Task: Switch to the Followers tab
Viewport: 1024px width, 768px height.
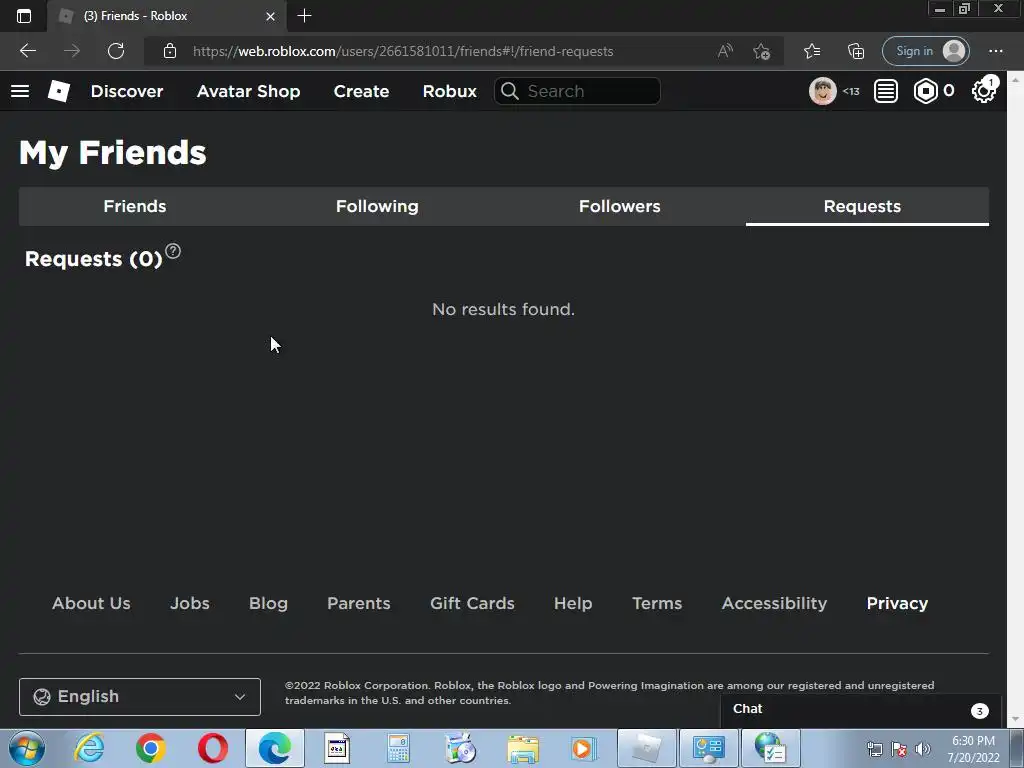Action: [619, 206]
